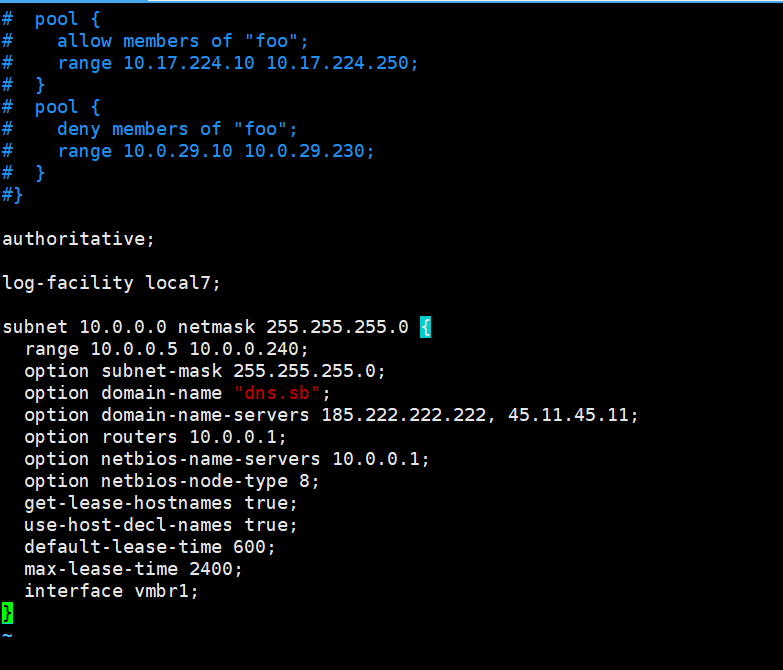Click log-facility local7 line
Viewport: 783px width, 670px height.
pos(111,283)
